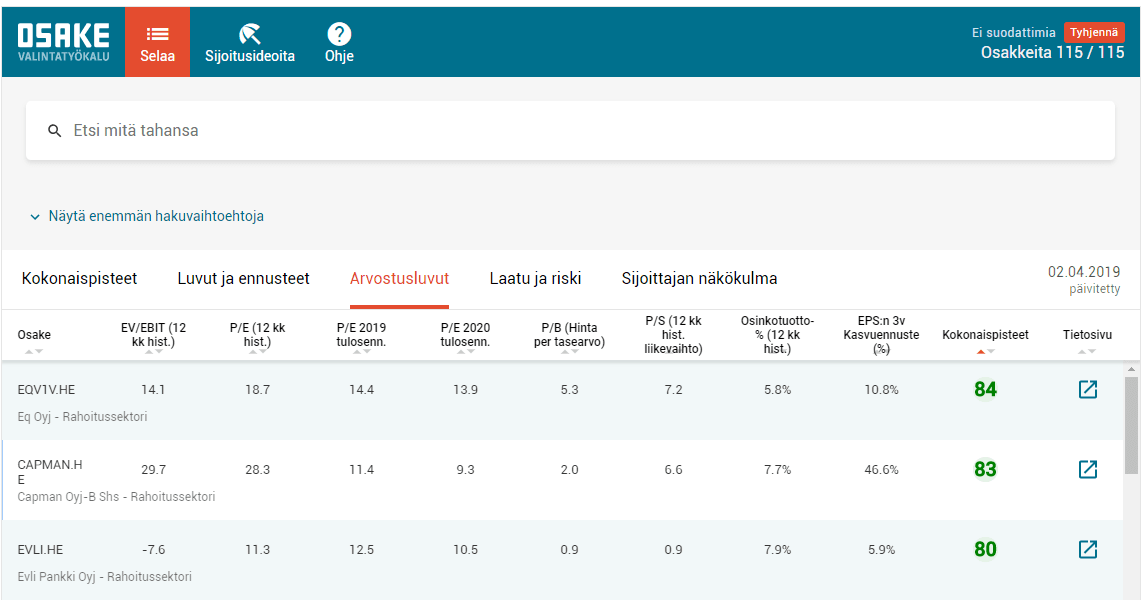The image size is (1144, 600).
Task: Select the Arvostusluvut tab
Action: click(x=399, y=278)
